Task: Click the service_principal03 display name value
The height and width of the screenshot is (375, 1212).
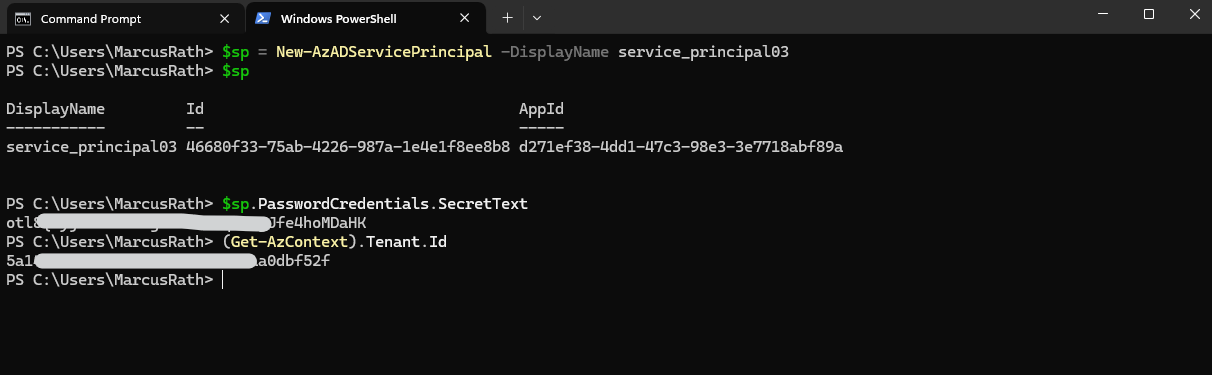Action: [92, 147]
